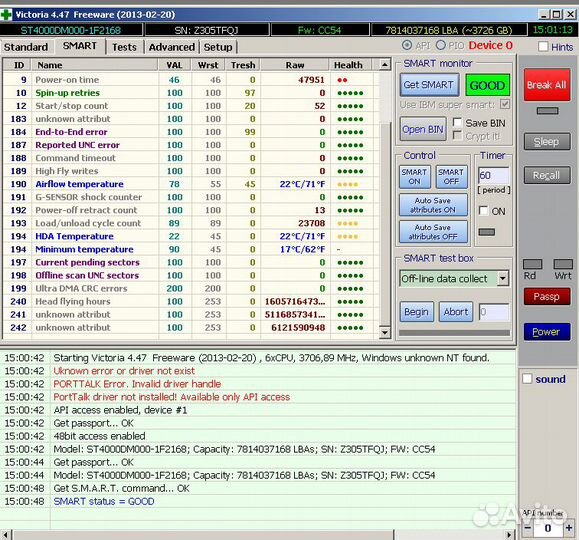Screen dimensions: 579x540
Task: Toggle the sound checkbox
Action: click(527, 379)
